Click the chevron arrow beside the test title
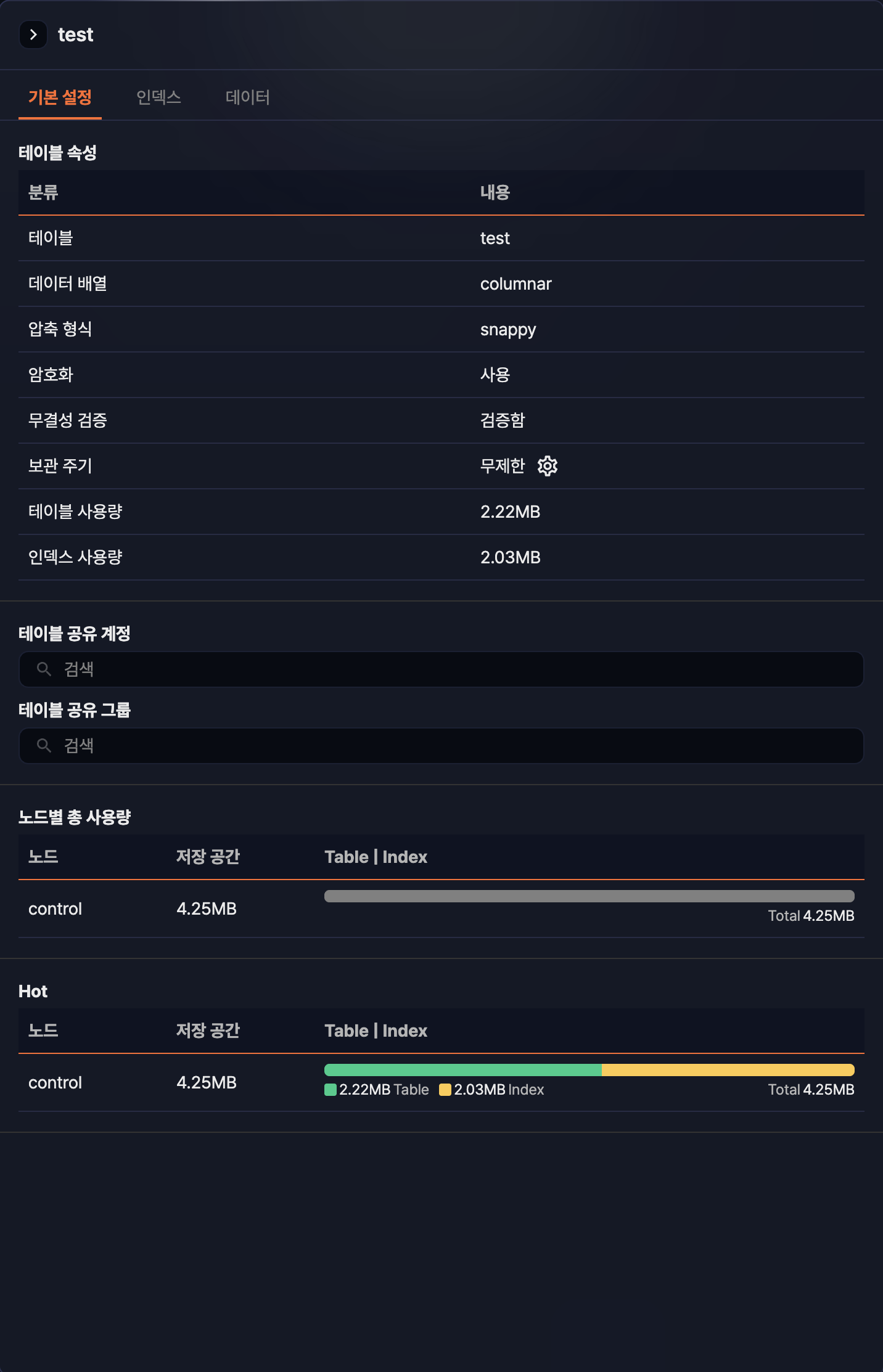The height and width of the screenshot is (1372, 883). pyautogui.click(x=34, y=35)
